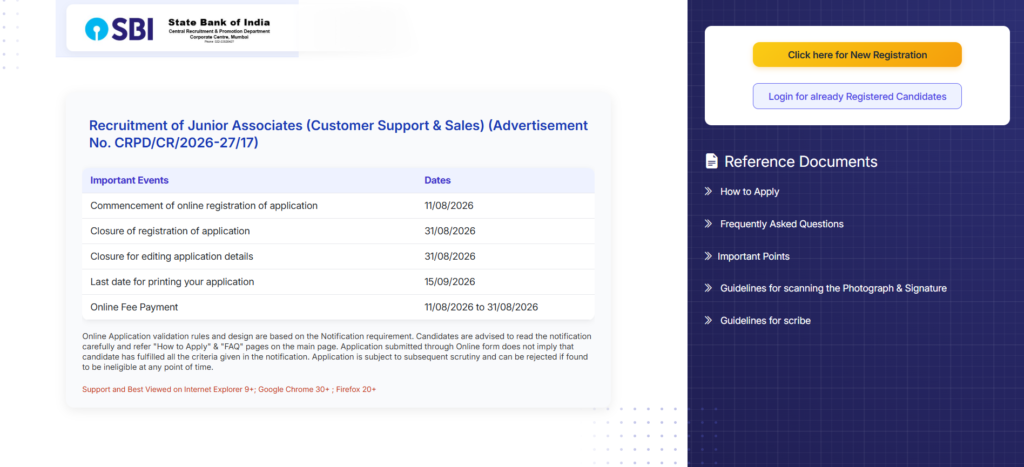The image size is (1024, 467).
Task: Open the Guidelines for scribe link
Action: (x=765, y=321)
